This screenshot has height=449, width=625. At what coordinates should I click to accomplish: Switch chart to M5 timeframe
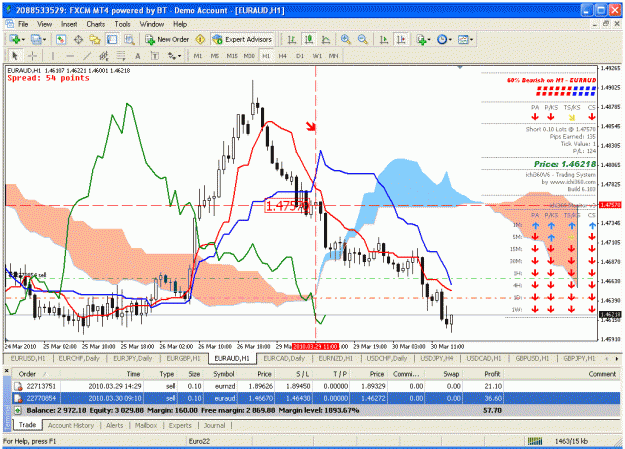[215, 56]
